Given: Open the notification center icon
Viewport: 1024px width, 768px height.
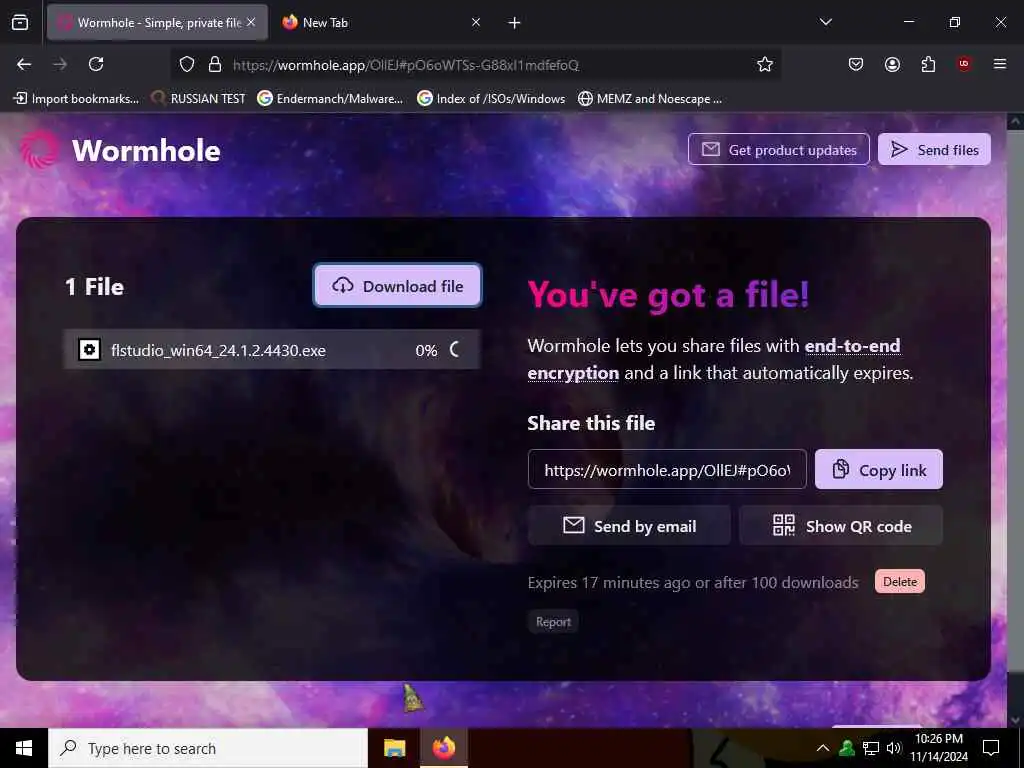Looking at the screenshot, I should coord(991,748).
